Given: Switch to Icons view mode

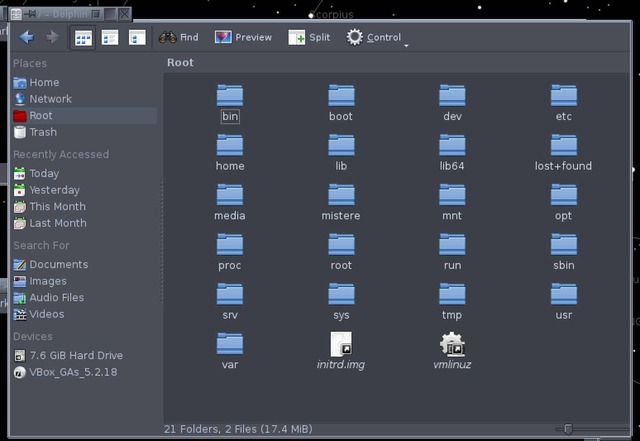Looking at the screenshot, I should pos(83,38).
